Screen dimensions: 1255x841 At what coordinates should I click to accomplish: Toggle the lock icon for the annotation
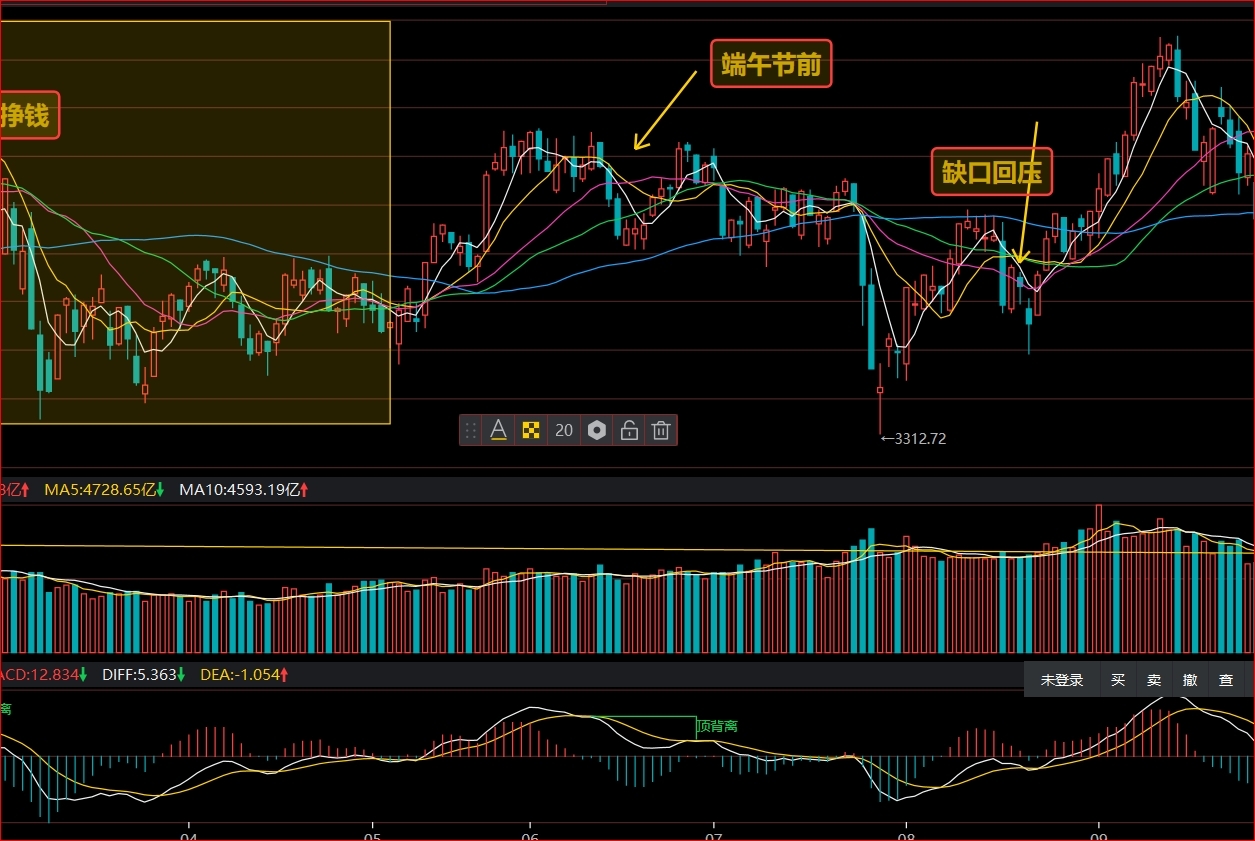629,430
